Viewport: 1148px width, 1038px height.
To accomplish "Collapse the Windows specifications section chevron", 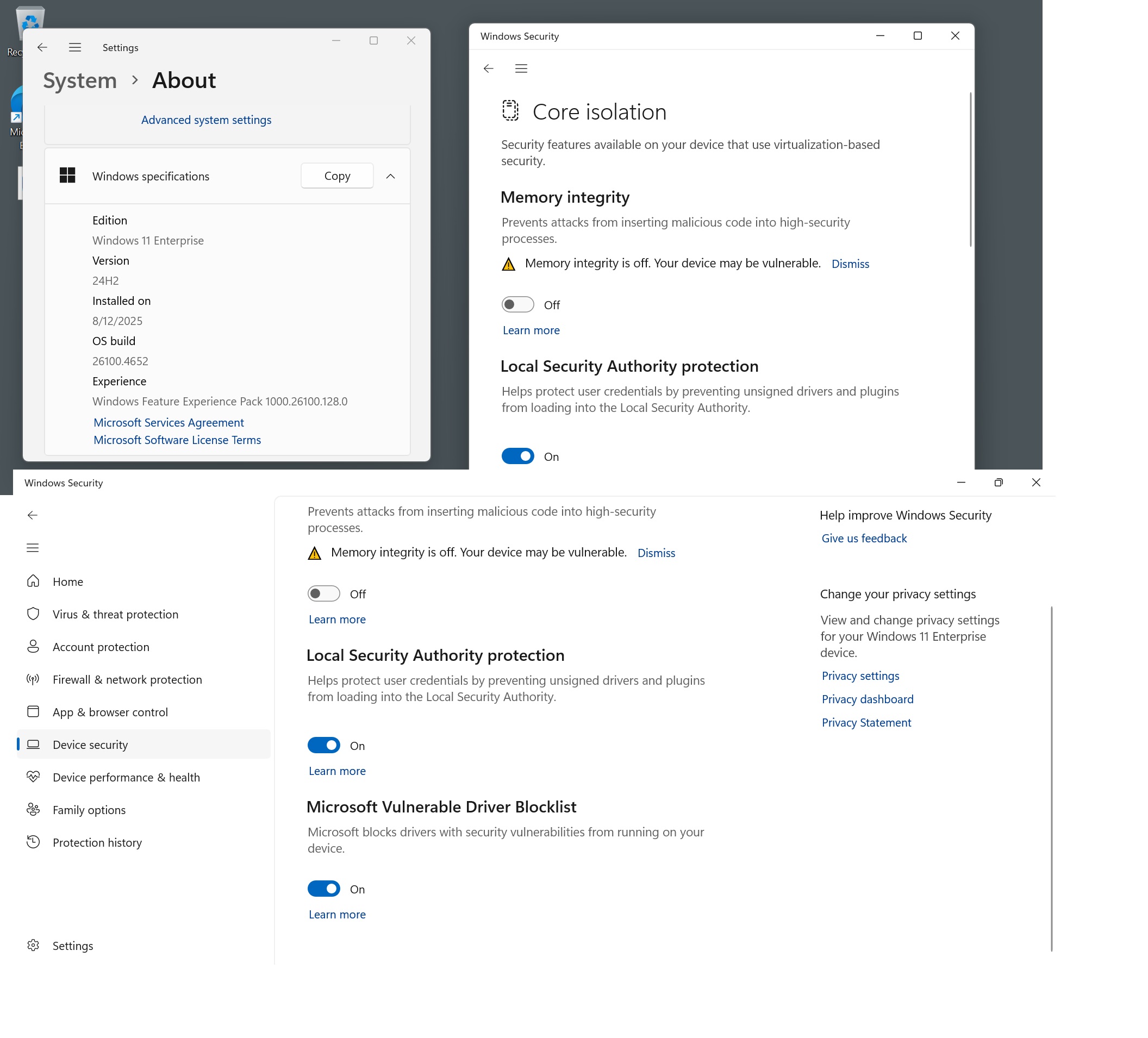I will click(x=390, y=176).
